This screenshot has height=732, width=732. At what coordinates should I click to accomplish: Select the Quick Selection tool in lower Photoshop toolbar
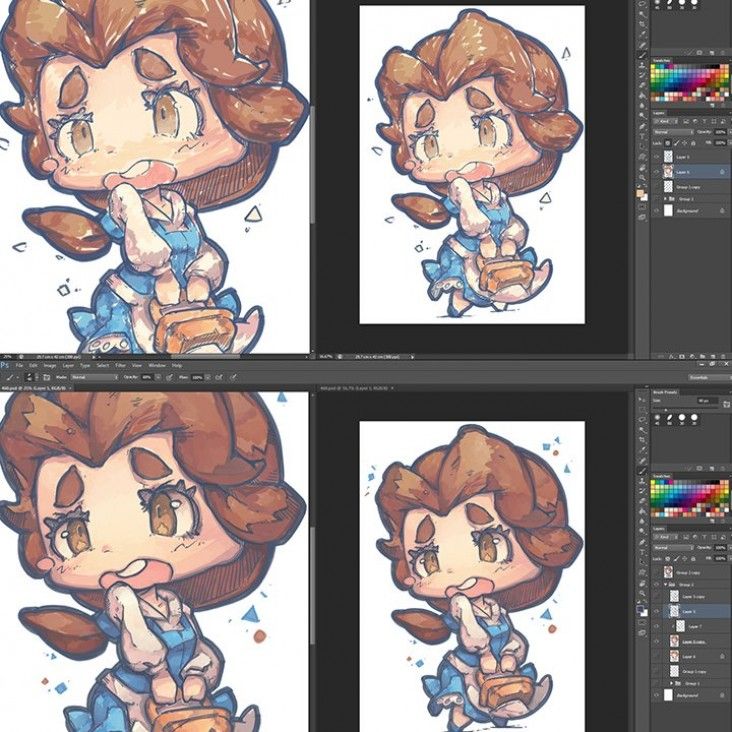642,430
